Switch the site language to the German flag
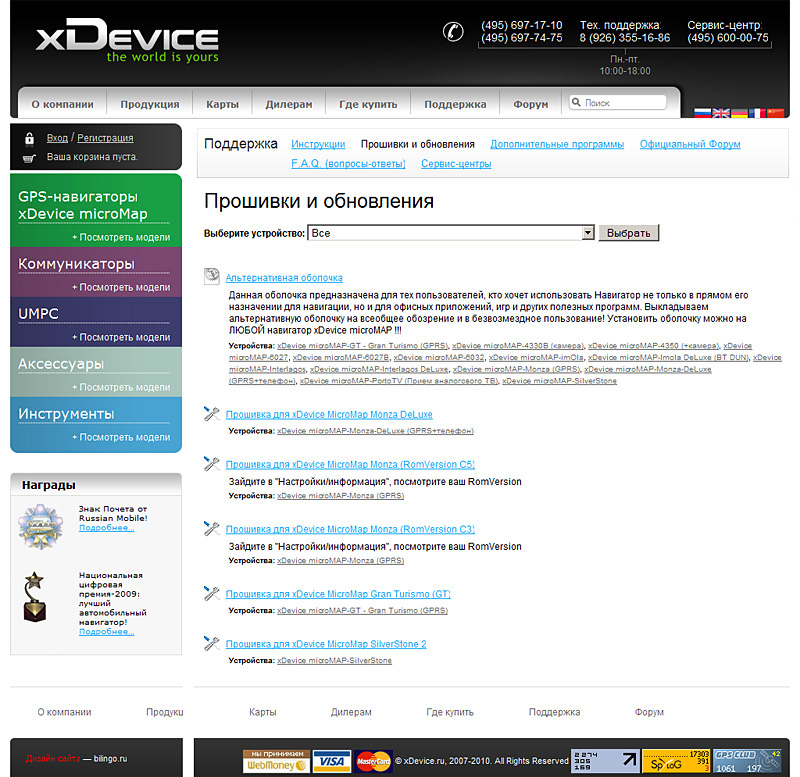 (x=739, y=113)
